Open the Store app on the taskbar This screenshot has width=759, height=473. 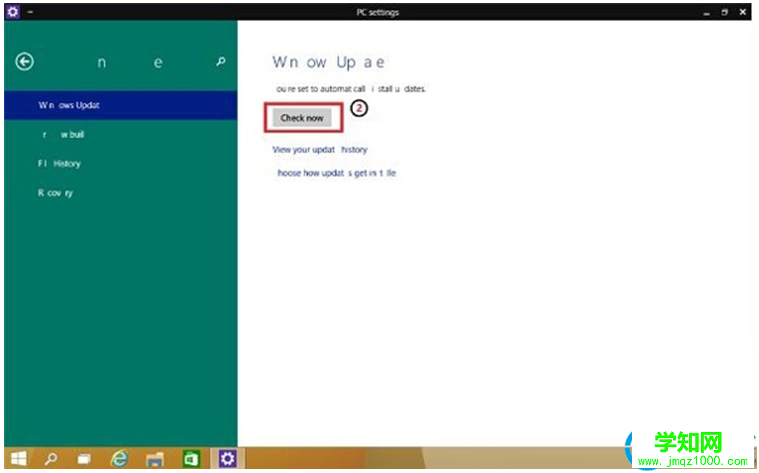[x=191, y=458]
